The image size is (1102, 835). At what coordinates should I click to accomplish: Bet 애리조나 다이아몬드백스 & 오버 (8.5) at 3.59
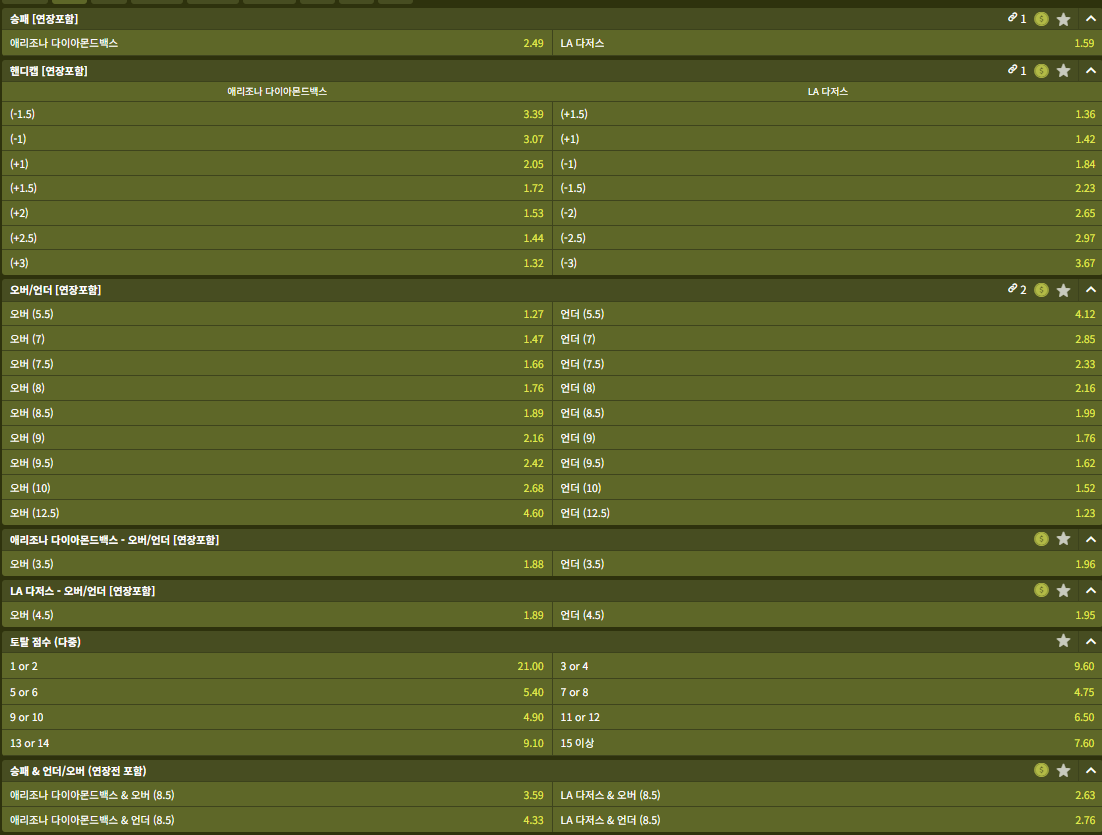tap(277, 795)
